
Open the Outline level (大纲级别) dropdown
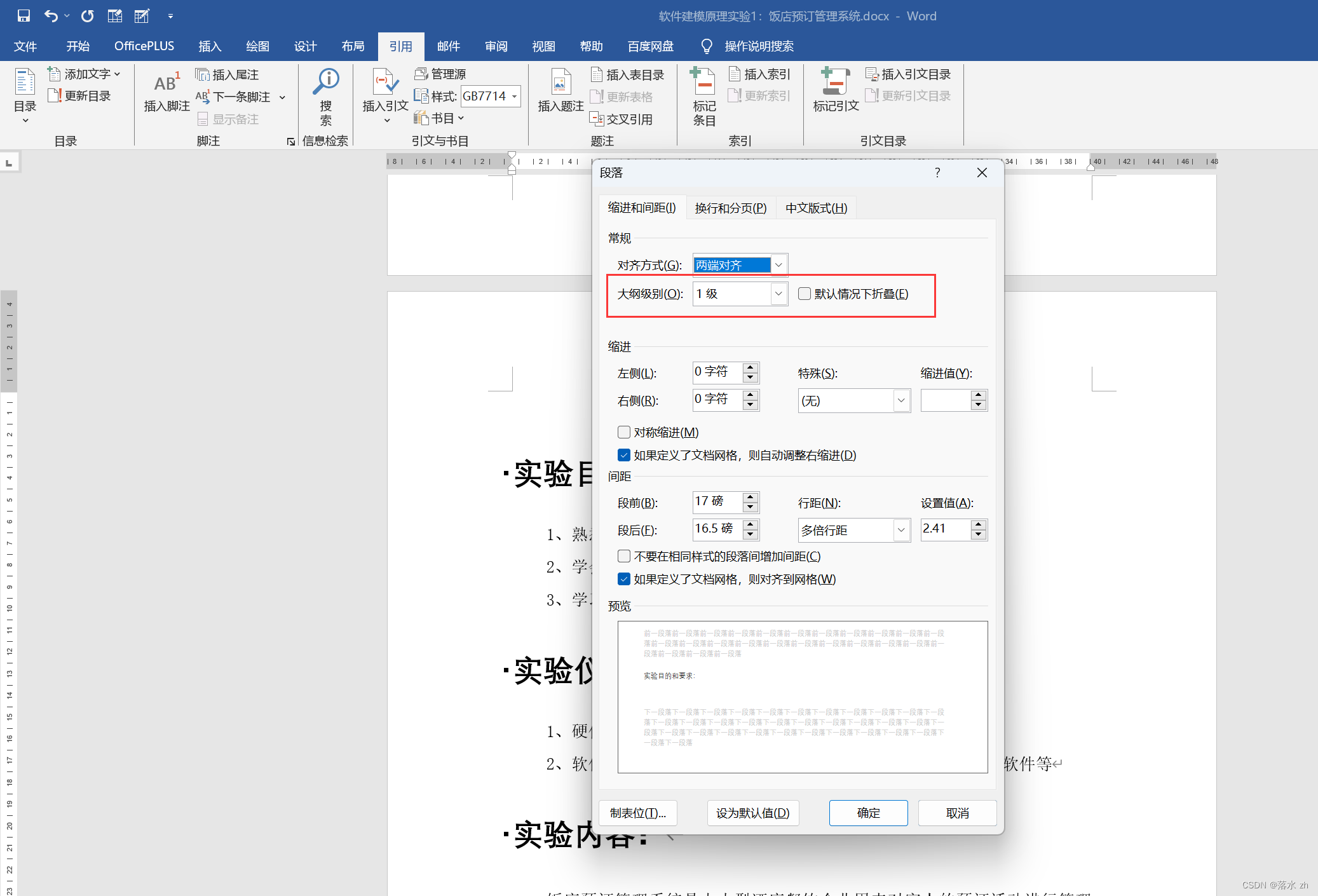[778, 294]
